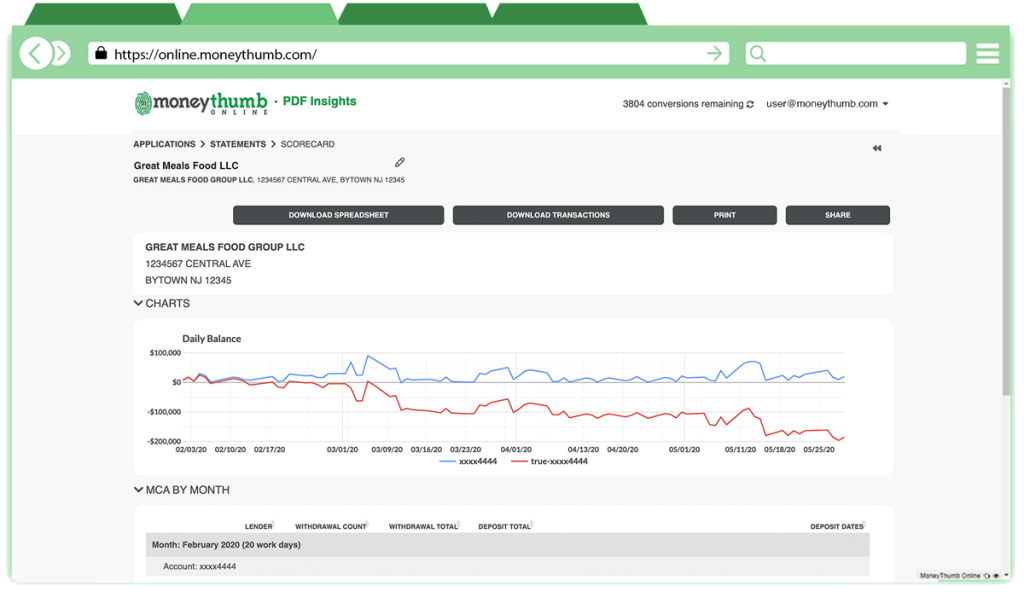Refresh the conversions remaining count
1024x592 pixels.
(750, 103)
